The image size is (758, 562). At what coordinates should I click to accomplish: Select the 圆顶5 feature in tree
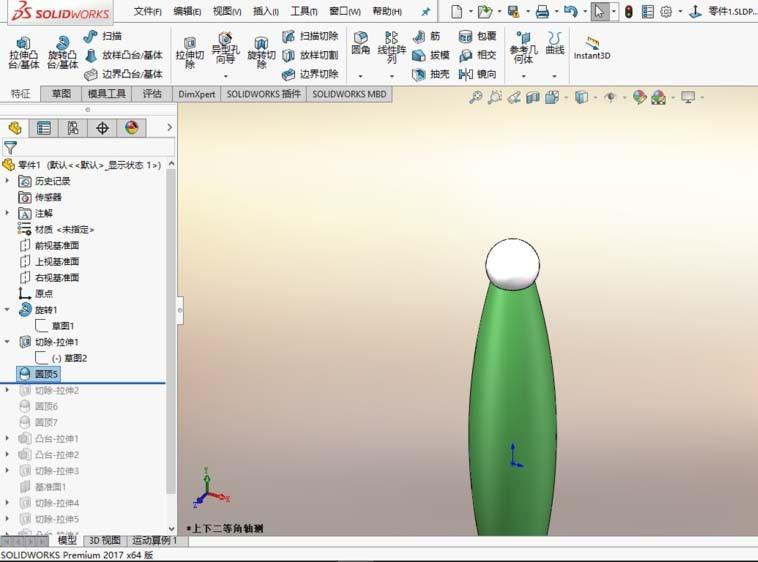[x=38, y=374]
